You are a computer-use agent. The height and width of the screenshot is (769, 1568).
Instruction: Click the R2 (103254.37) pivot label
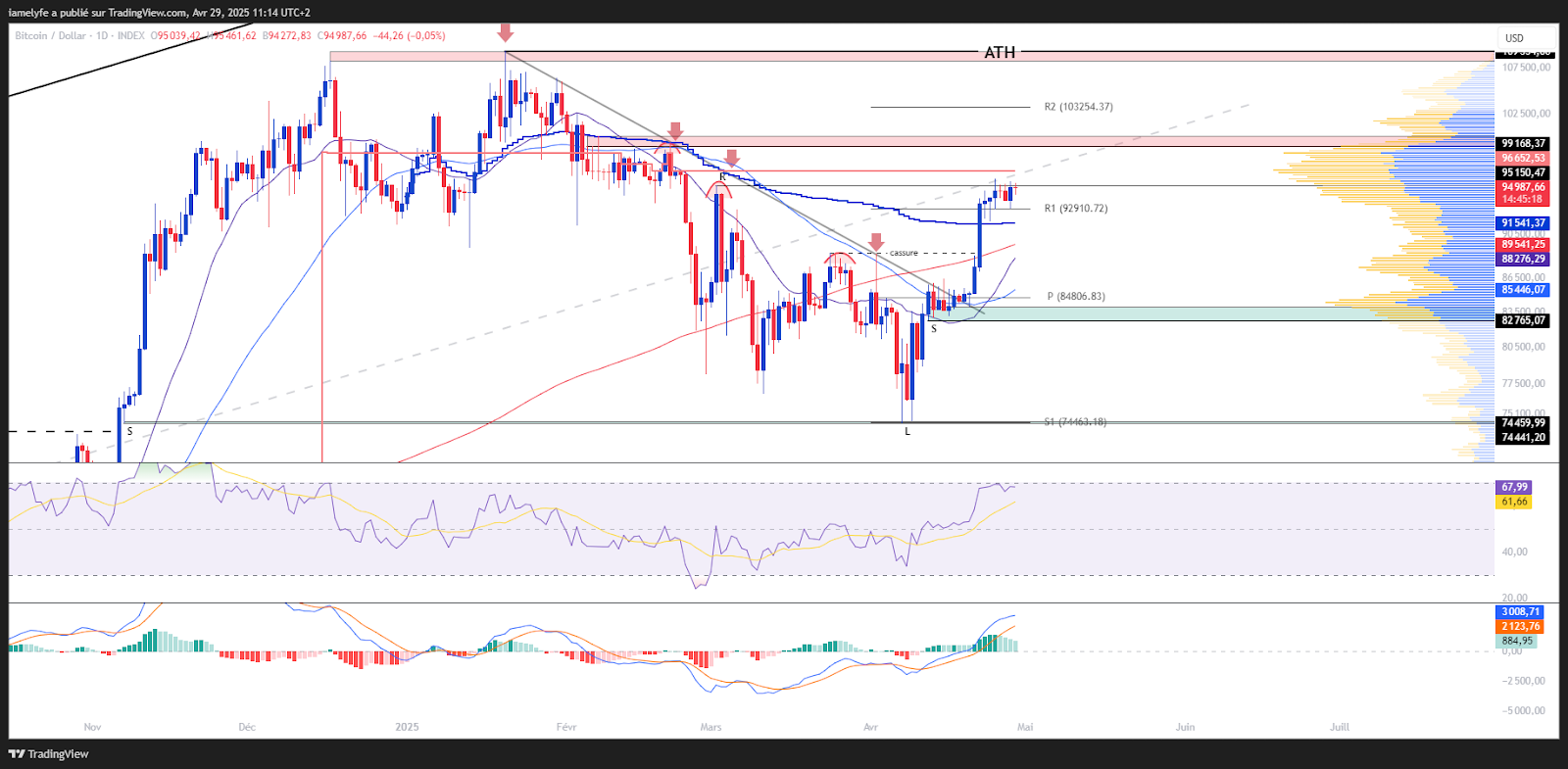point(1078,107)
